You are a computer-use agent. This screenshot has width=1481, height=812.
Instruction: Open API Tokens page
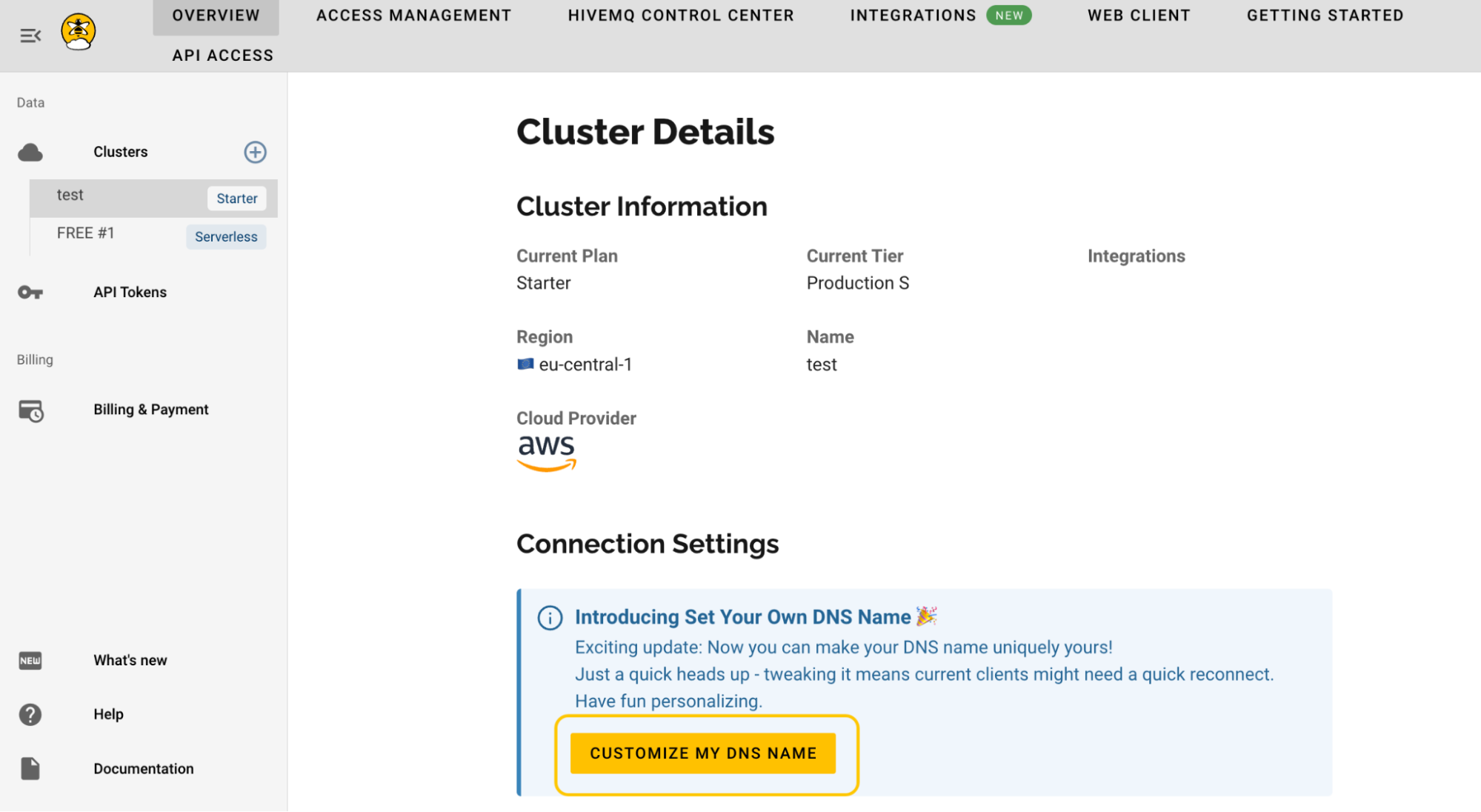[x=130, y=292]
